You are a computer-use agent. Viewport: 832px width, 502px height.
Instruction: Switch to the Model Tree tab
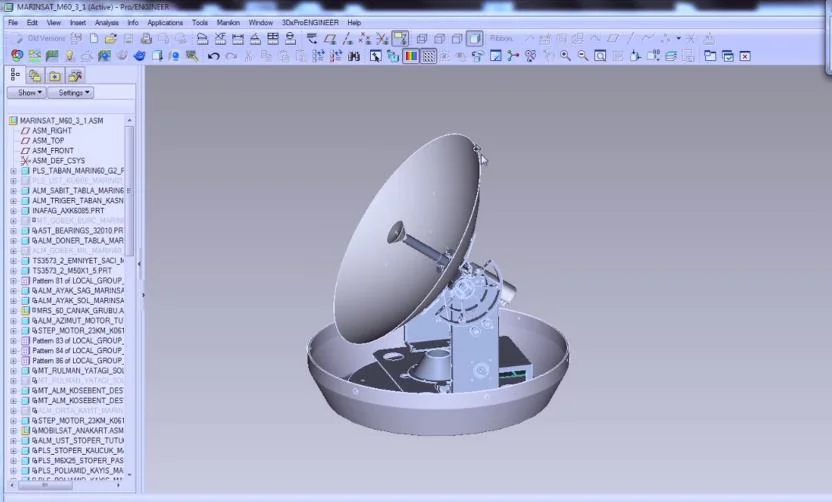[x=15, y=75]
